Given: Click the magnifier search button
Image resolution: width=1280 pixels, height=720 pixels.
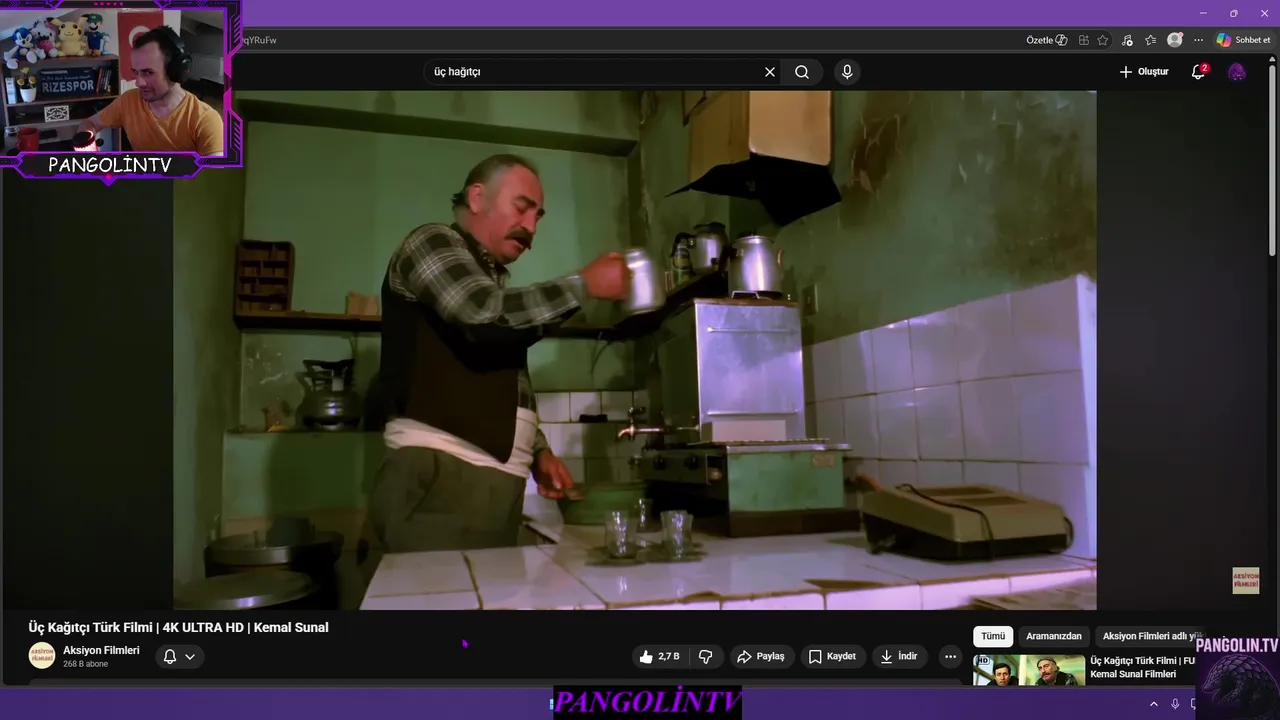Looking at the screenshot, I should tap(802, 72).
